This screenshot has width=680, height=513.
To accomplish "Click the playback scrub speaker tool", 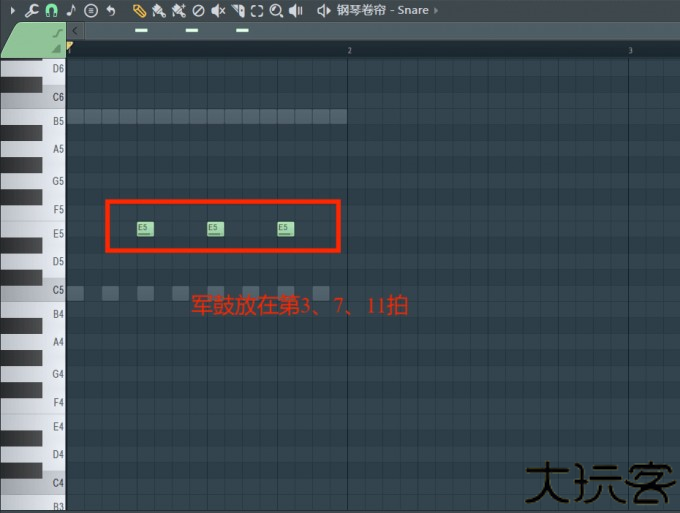I will point(295,10).
